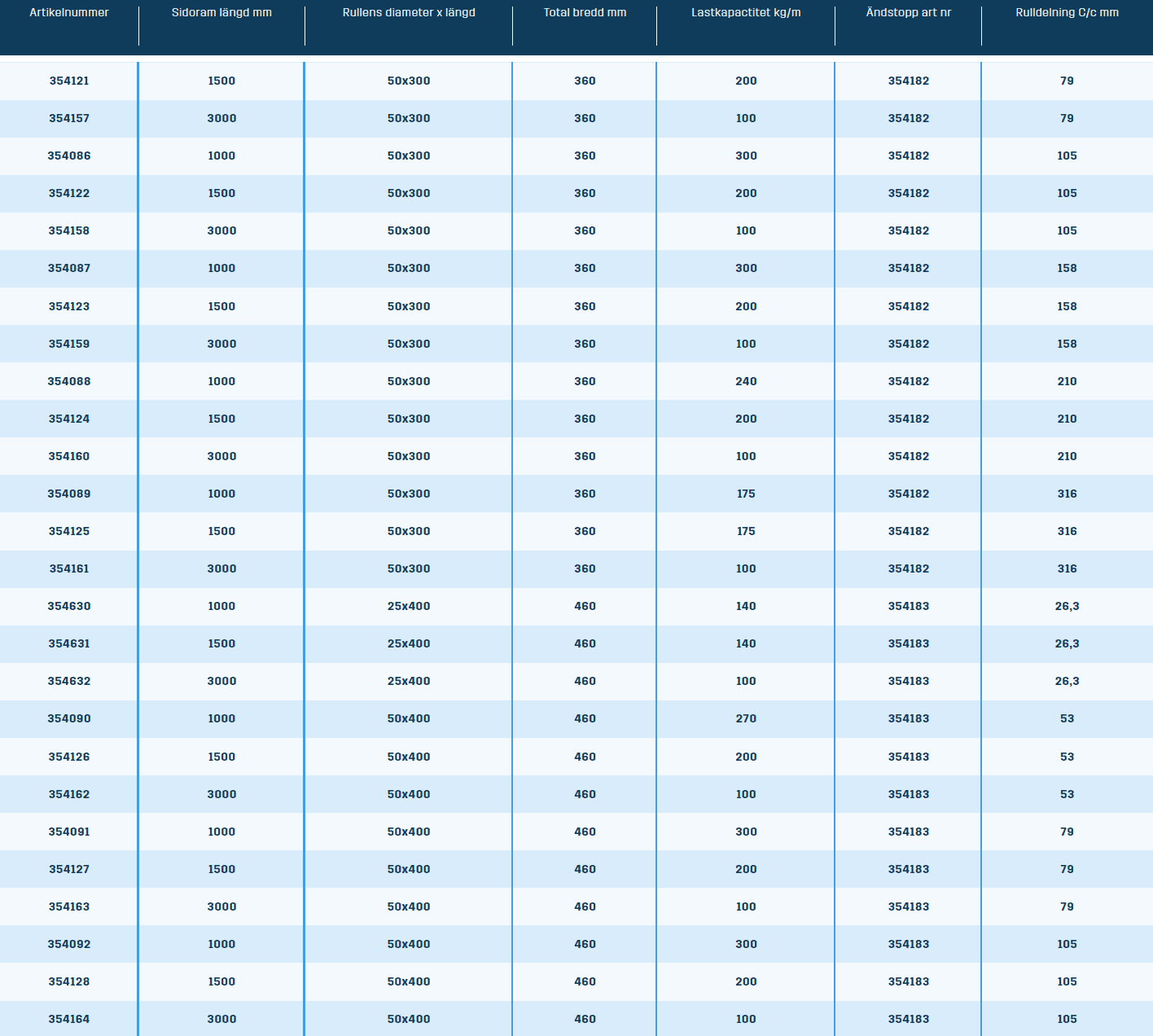Image resolution: width=1153 pixels, height=1036 pixels.
Task: Click total width 360 in row 354157
Action: pos(585,119)
